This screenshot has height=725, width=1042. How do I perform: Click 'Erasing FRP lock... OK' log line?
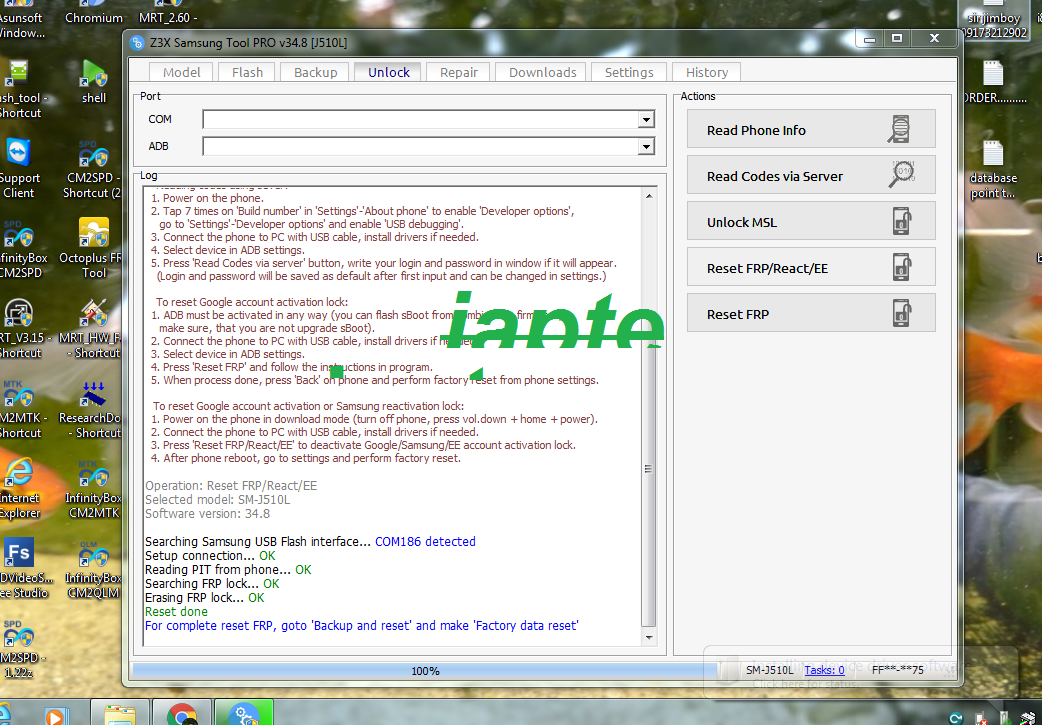205,597
